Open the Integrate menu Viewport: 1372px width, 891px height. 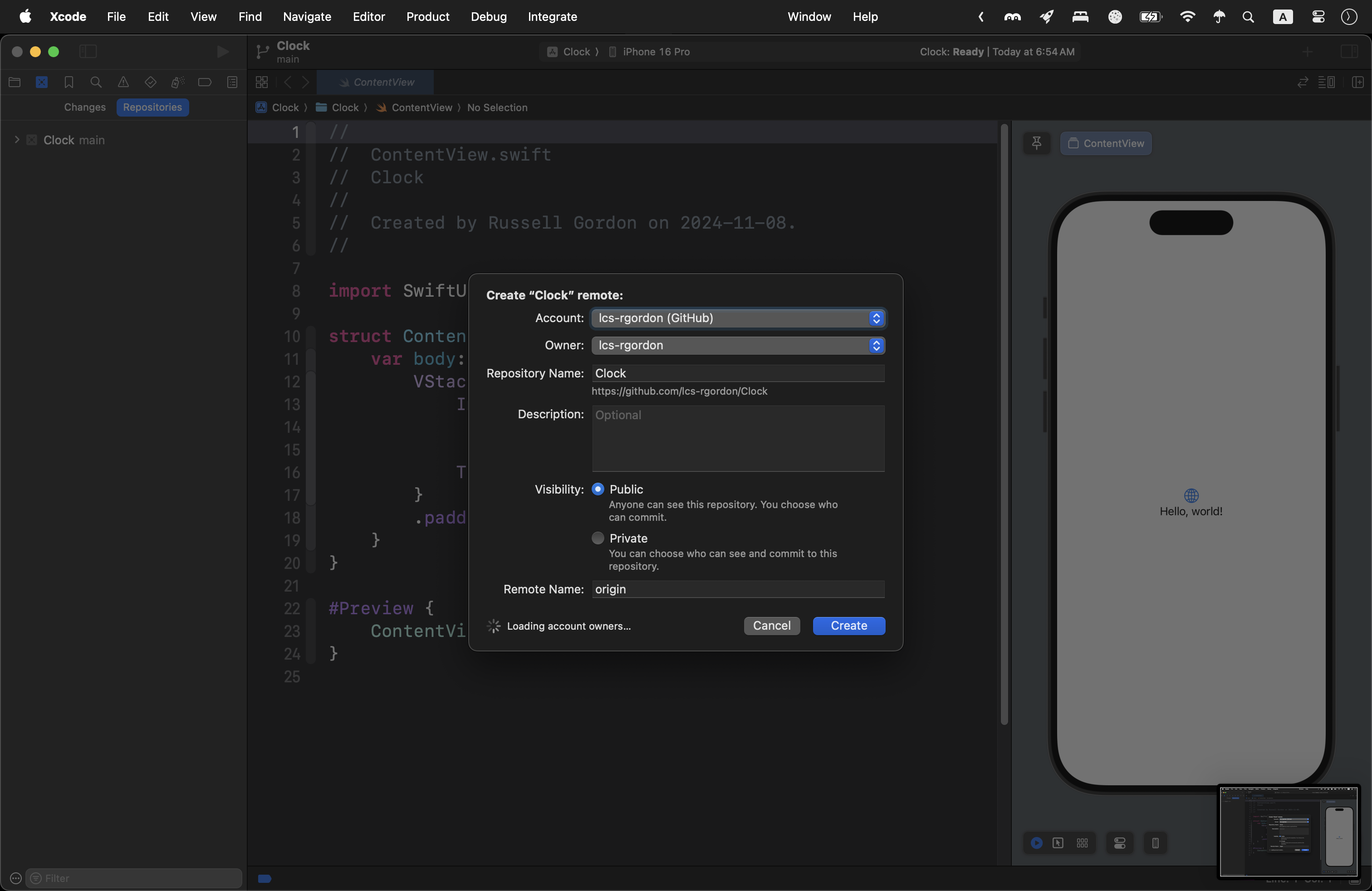pyautogui.click(x=552, y=17)
